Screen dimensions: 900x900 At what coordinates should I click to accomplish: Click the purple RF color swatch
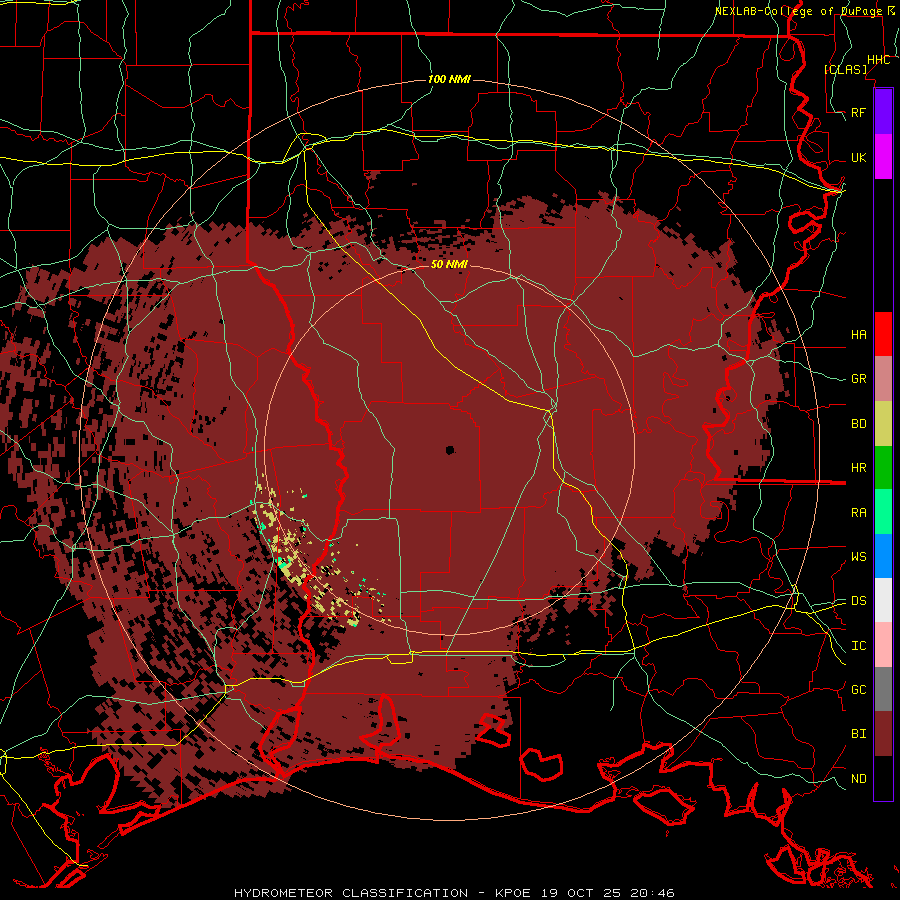[x=883, y=112]
